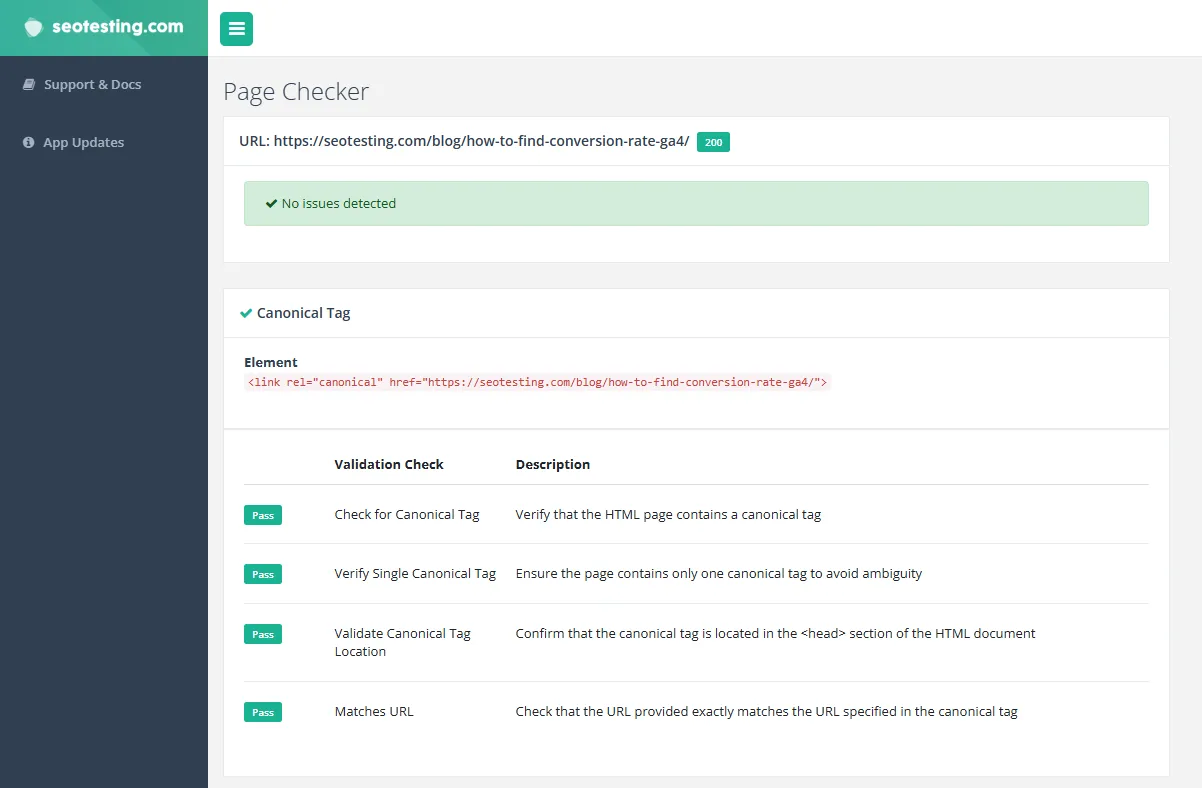Click 'Verify Single Canonical Tag' cell
The height and width of the screenshot is (788, 1202).
coord(415,574)
